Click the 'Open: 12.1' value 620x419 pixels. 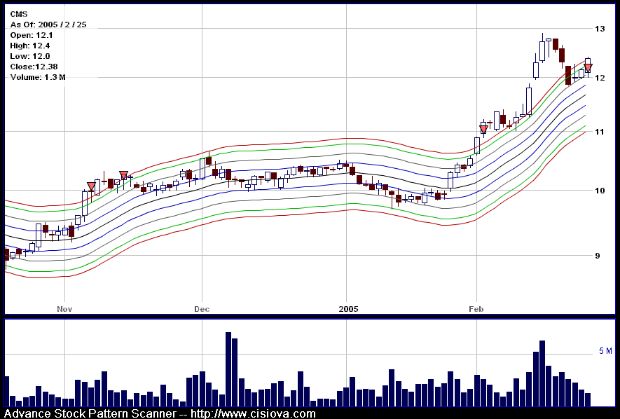32,35
